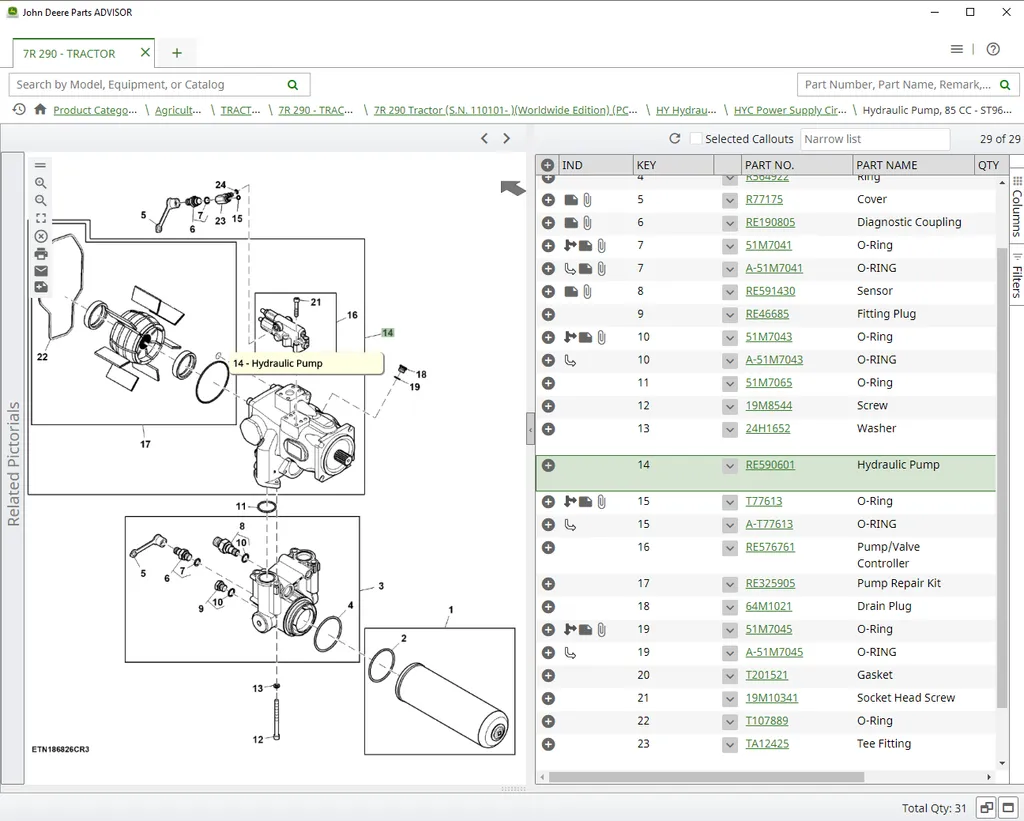Fit the pictorial to the view
The width and height of the screenshot is (1024, 821).
pyautogui.click(x=40, y=218)
